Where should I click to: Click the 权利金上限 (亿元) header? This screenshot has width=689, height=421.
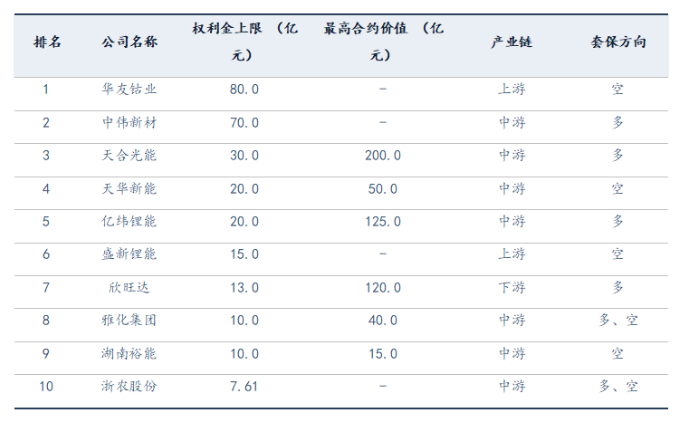point(244,42)
